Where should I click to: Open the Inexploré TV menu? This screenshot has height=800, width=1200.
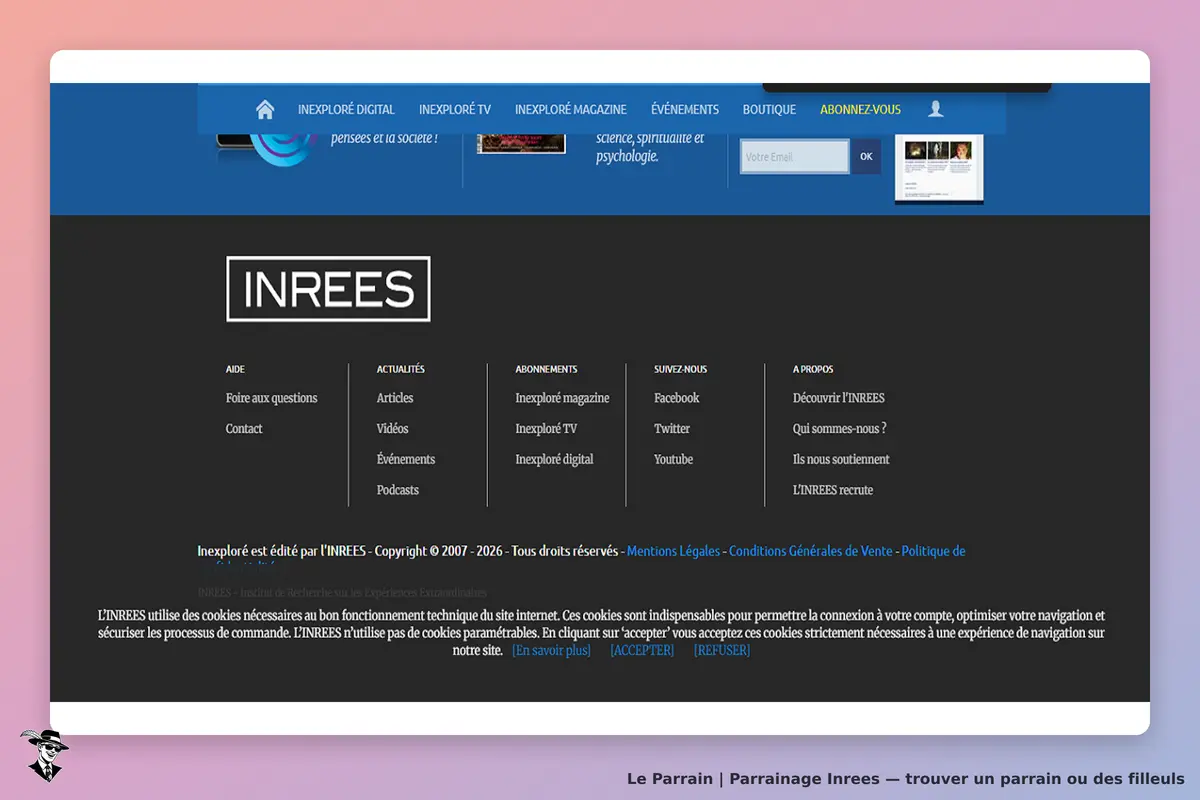[455, 110]
